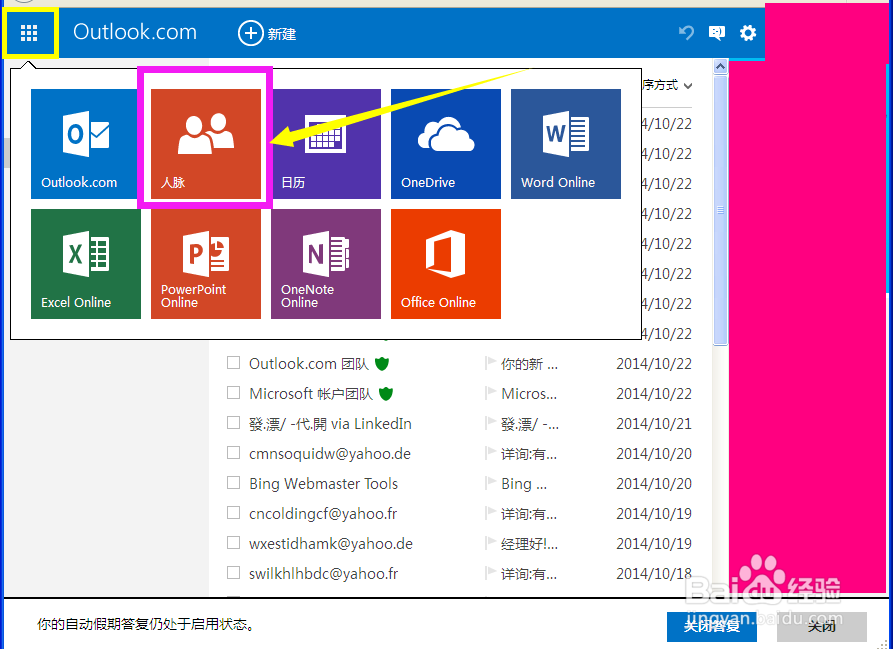Open message from Bing Webmaster Tools

323,484
